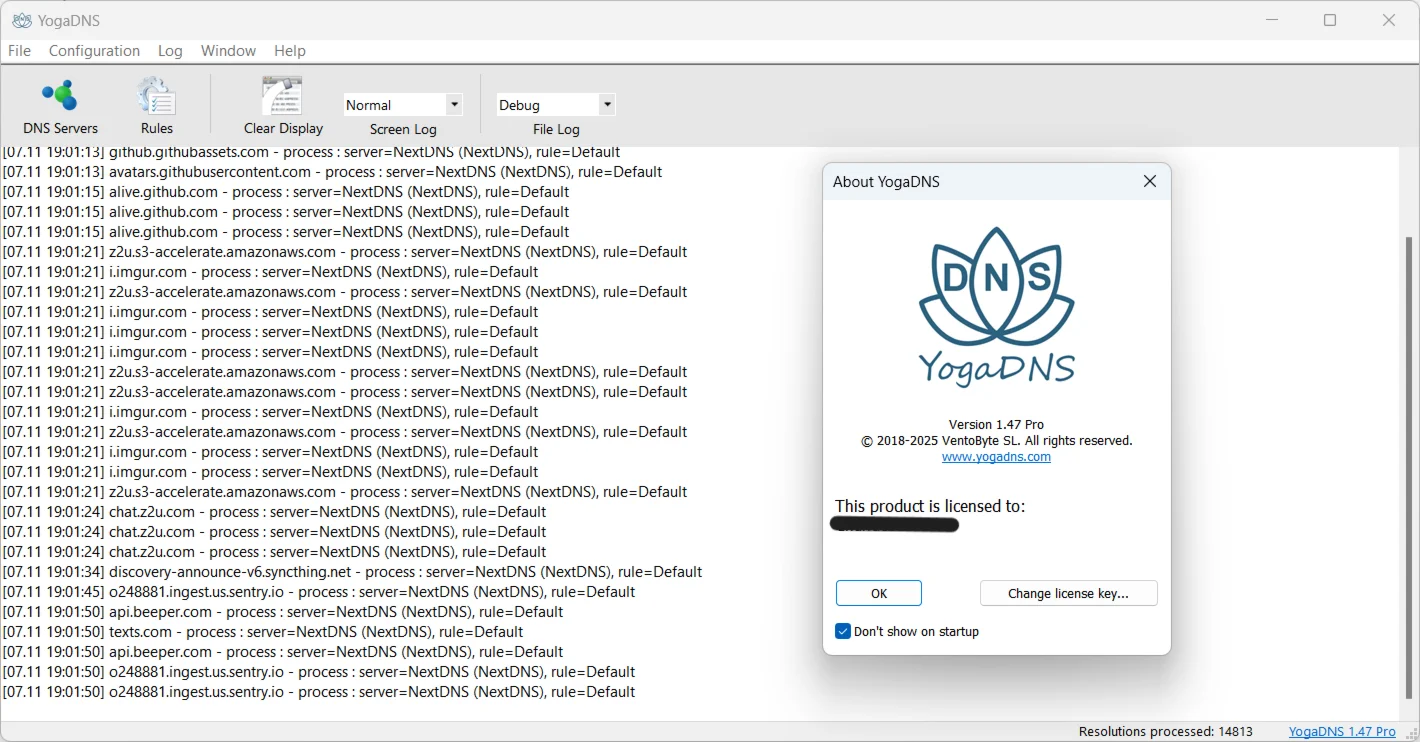The image size is (1420, 742).
Task: Click 'This product is licensed to:' text
Action: 930,506
